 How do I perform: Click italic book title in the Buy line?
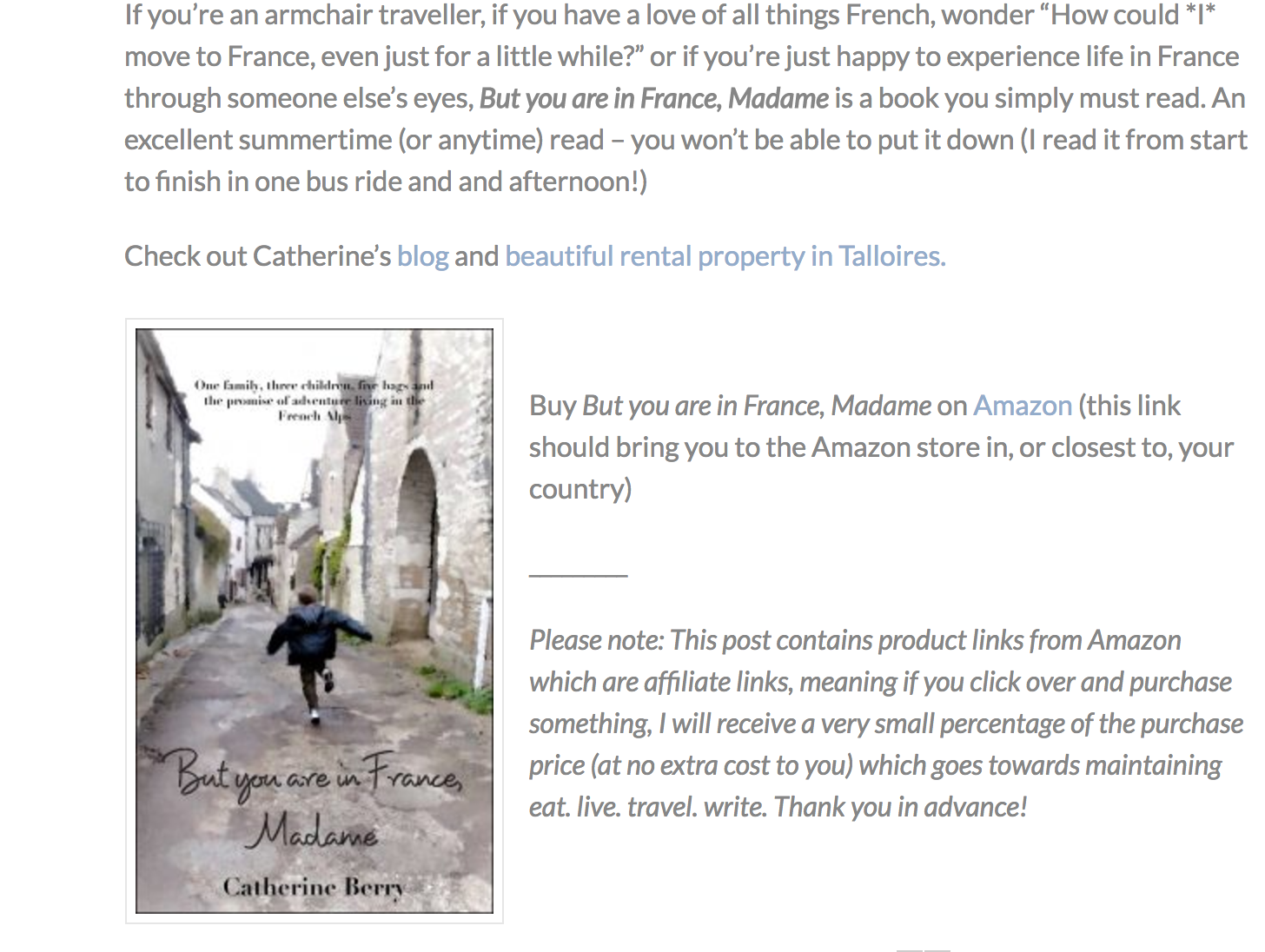(x=757, y=406)
